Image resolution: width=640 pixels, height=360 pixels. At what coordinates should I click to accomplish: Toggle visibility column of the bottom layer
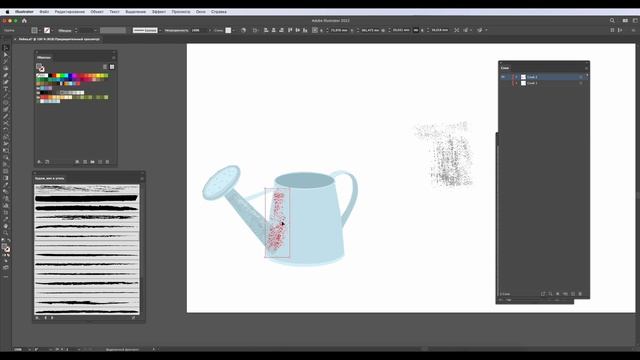click(503, 83)
